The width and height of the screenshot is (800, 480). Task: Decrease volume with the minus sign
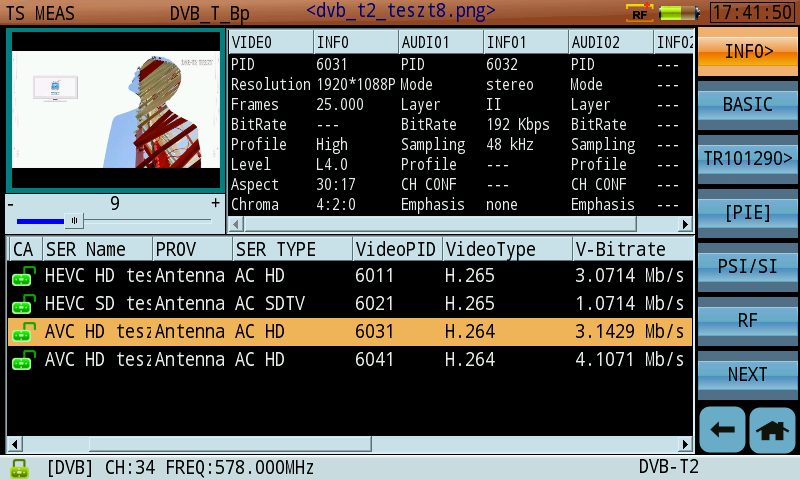click(x=11, y=203)
